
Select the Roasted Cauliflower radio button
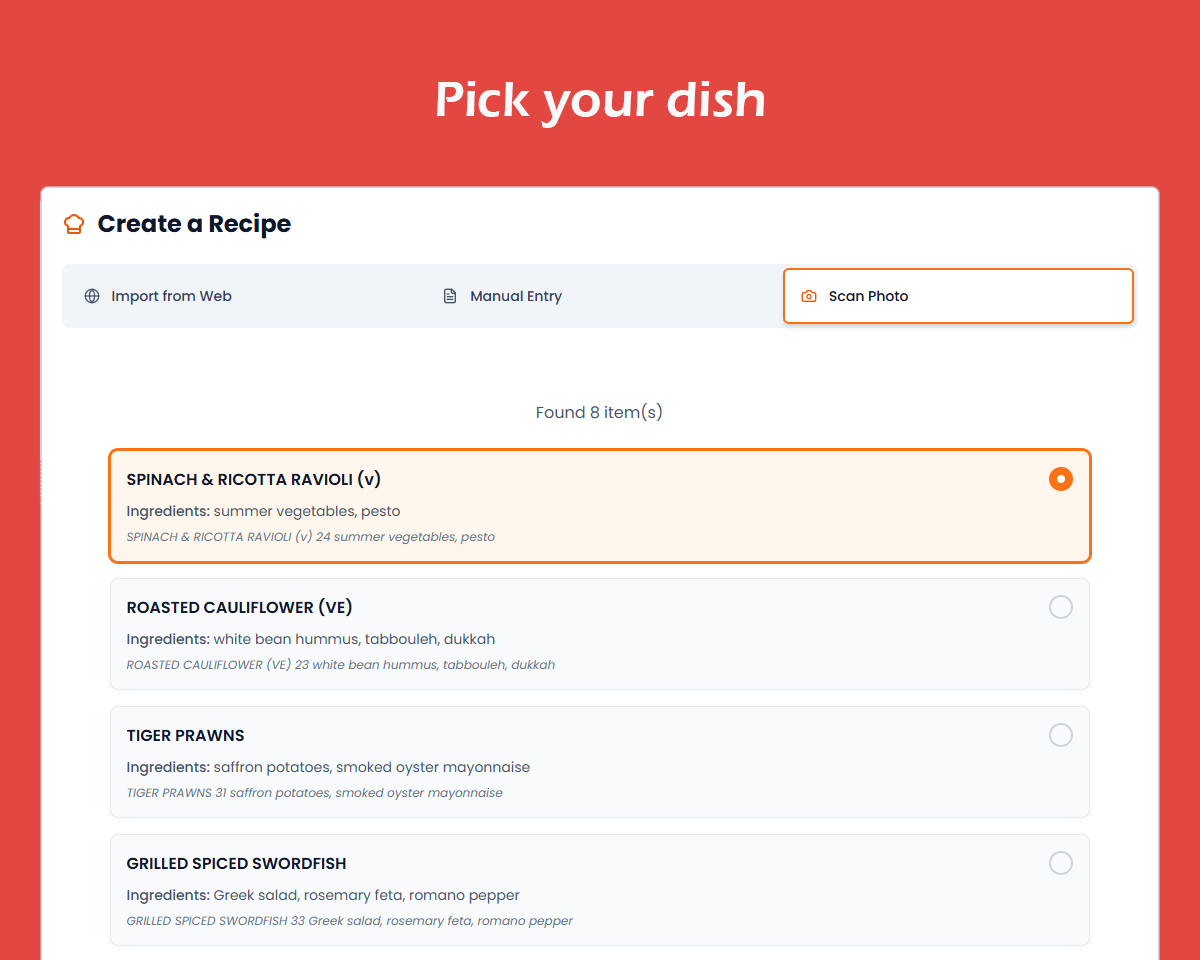1060,607
